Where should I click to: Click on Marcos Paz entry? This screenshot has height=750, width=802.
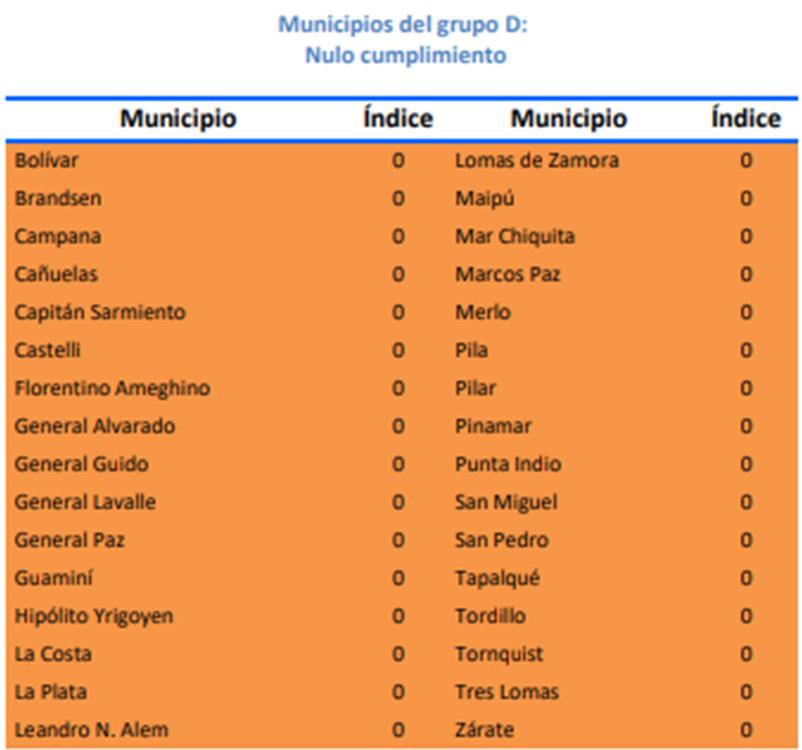point(508,274)
